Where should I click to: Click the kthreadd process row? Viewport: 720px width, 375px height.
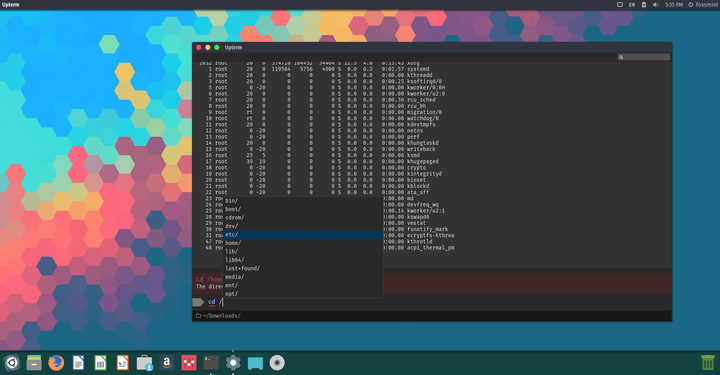tap(319, 75)
